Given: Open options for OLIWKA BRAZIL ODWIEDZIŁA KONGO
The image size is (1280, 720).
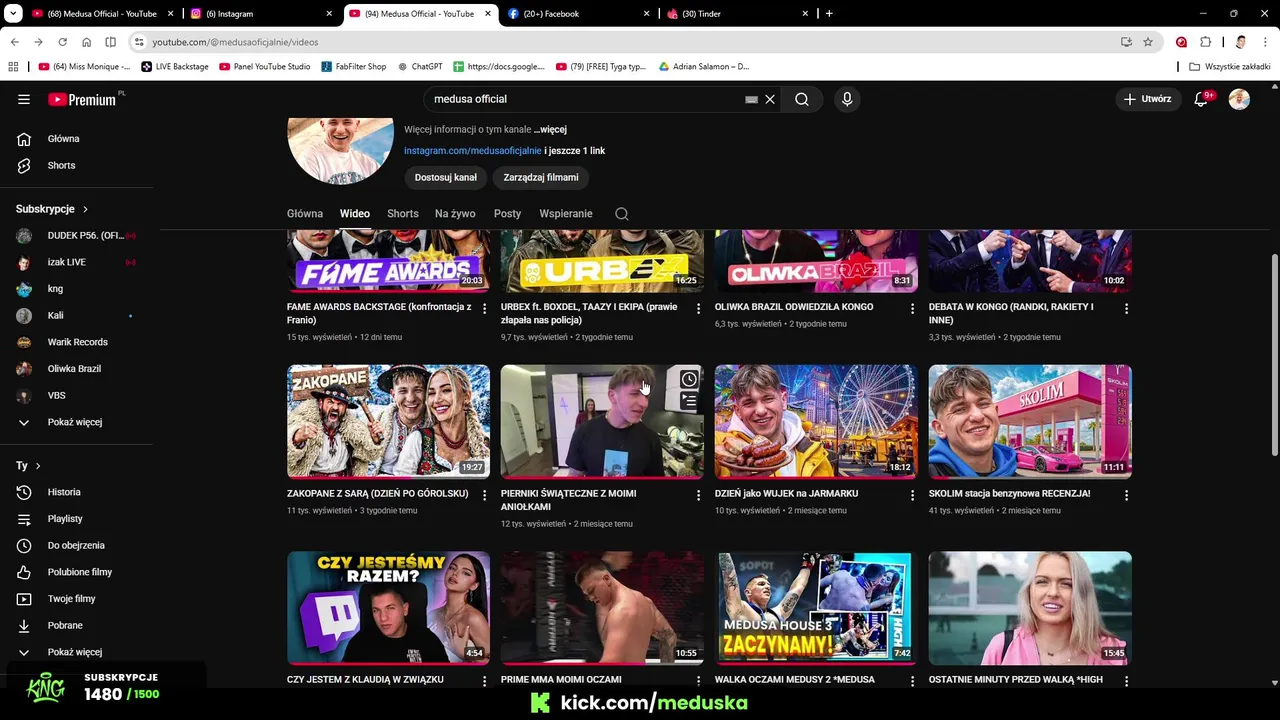Looking at the screenshot, I should tap(913, 309).
